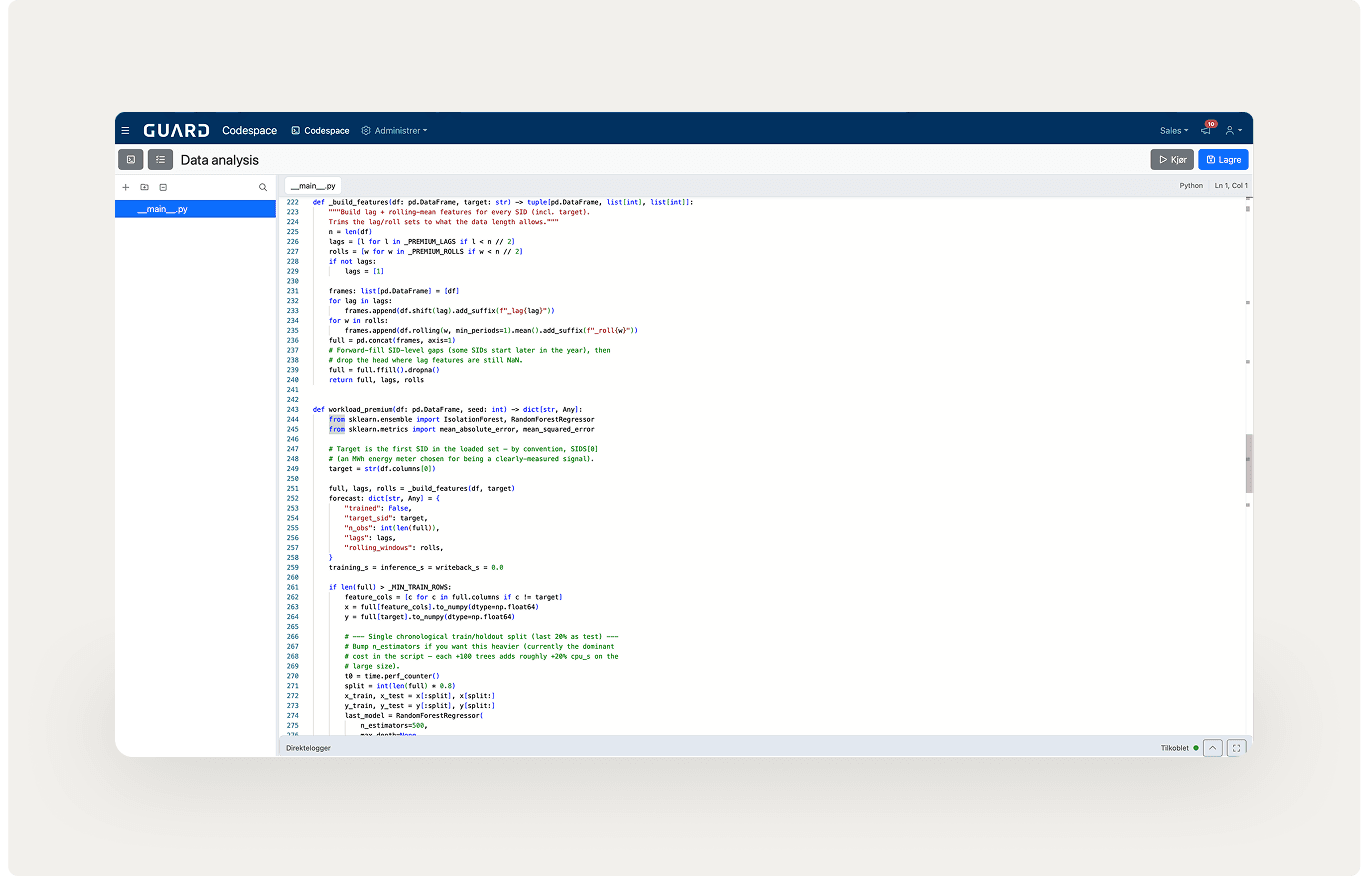Open the Codespace nav link with terminal icon
The image size is (1369, 876).
pyautogui.click(x=320, y=131)
